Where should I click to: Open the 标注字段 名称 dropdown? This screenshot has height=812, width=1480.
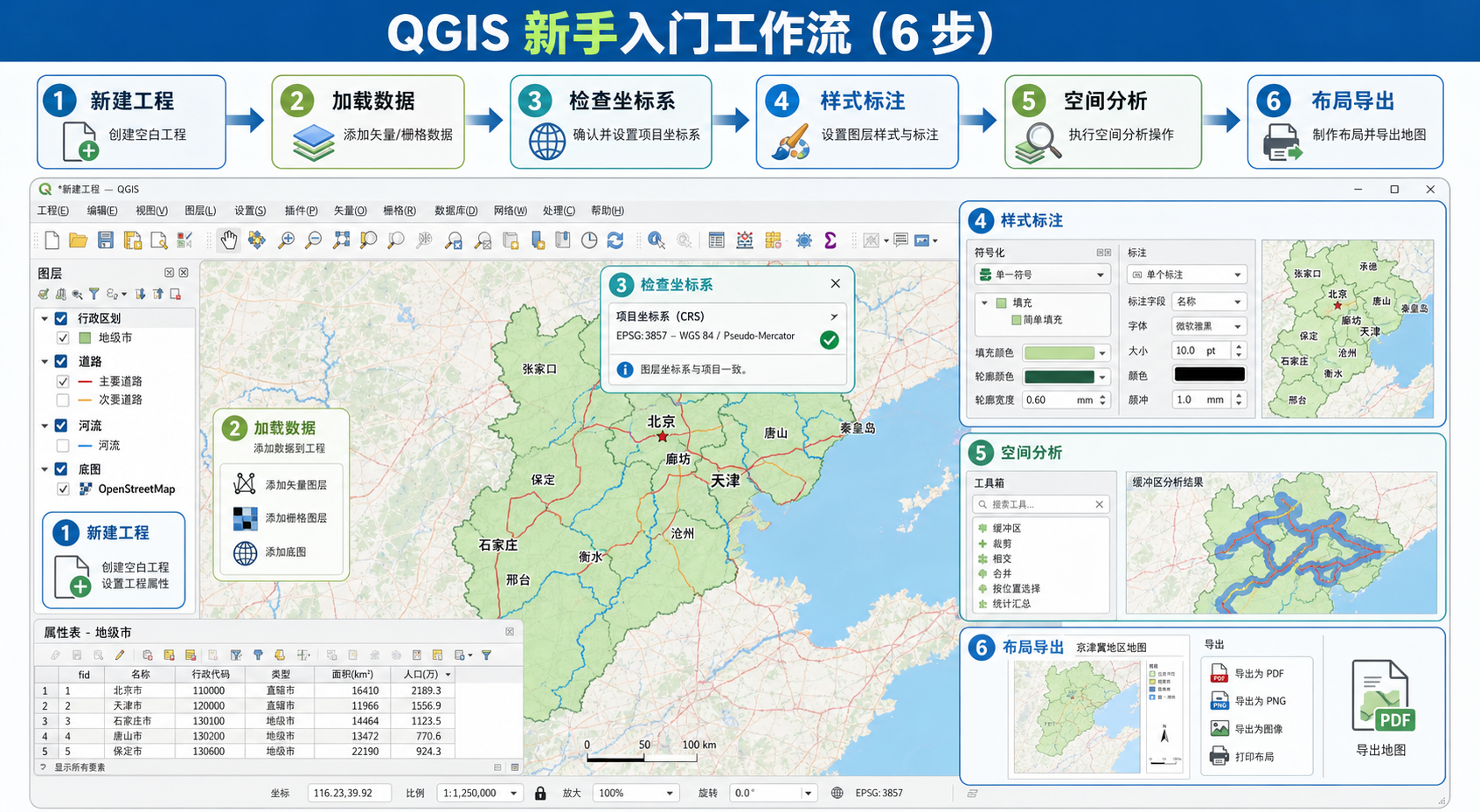pyautogui.click(x=1209, y=302)
